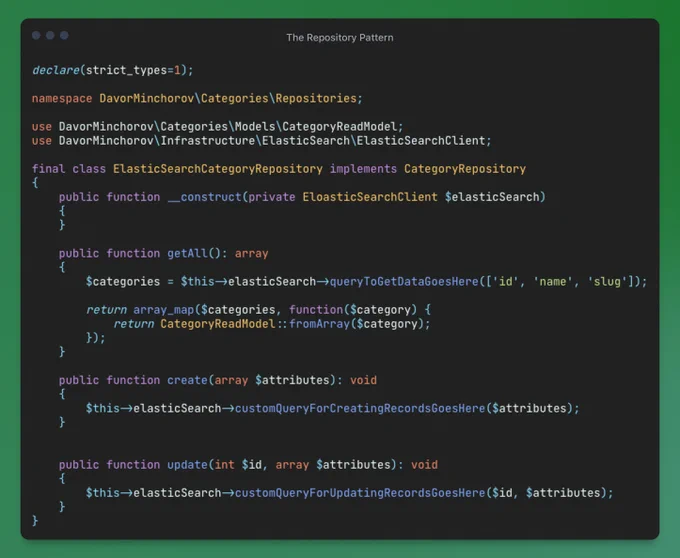
Task: Click the "void" return type of update
Action: 424,465
